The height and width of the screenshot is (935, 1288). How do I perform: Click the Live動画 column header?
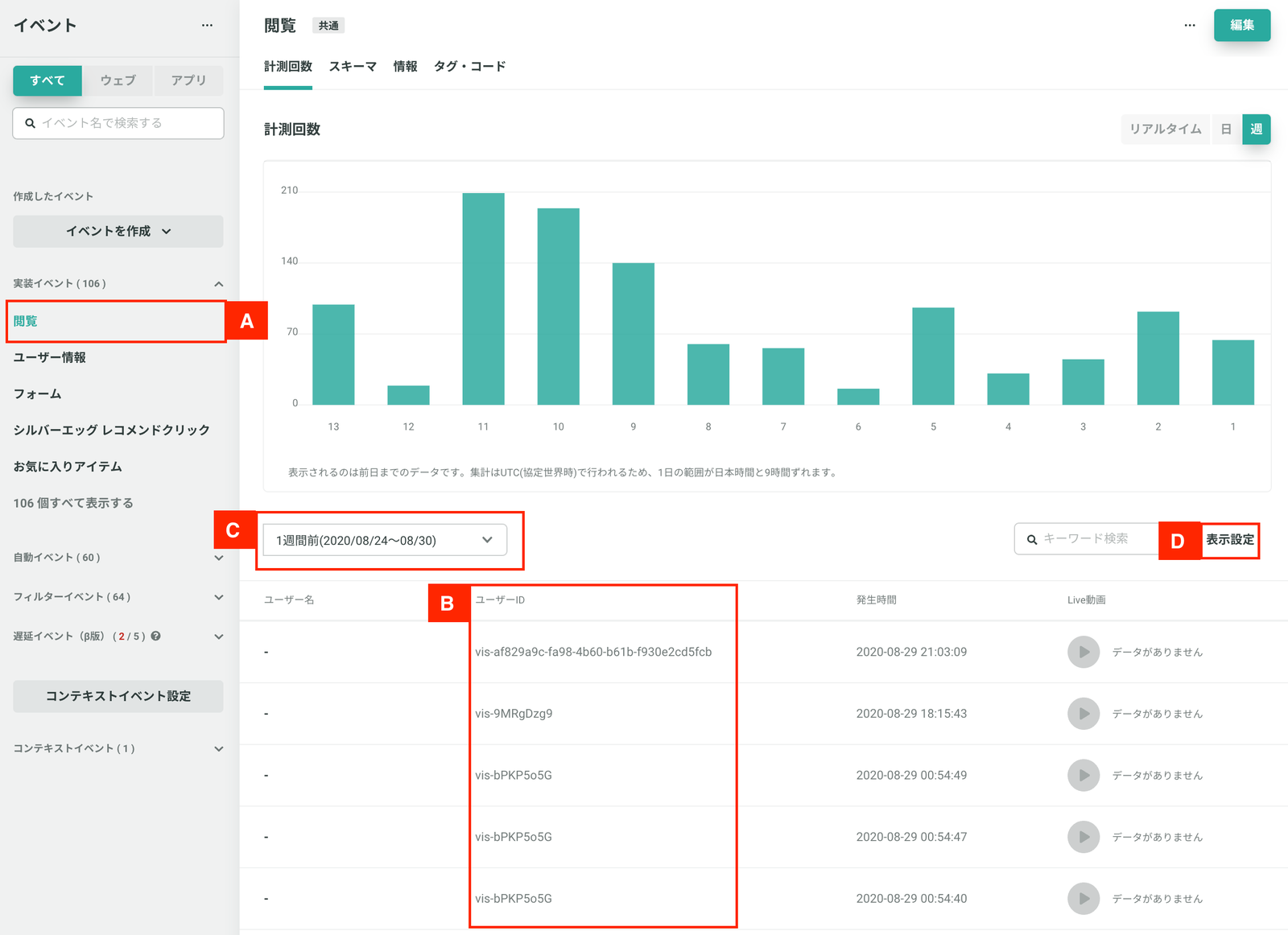pyautogui.click(x=1086, y=600)
